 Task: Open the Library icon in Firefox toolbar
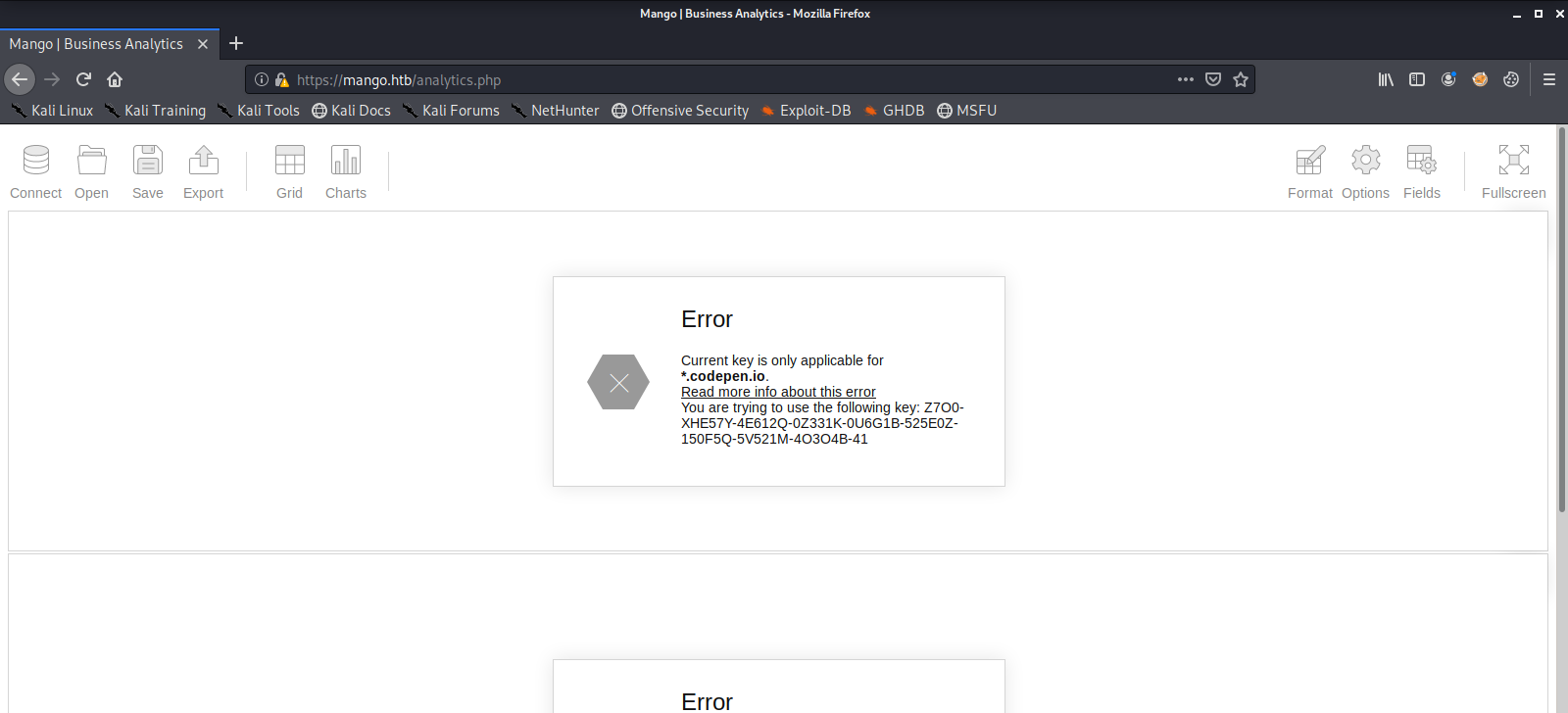click(x=1386, y=79)
